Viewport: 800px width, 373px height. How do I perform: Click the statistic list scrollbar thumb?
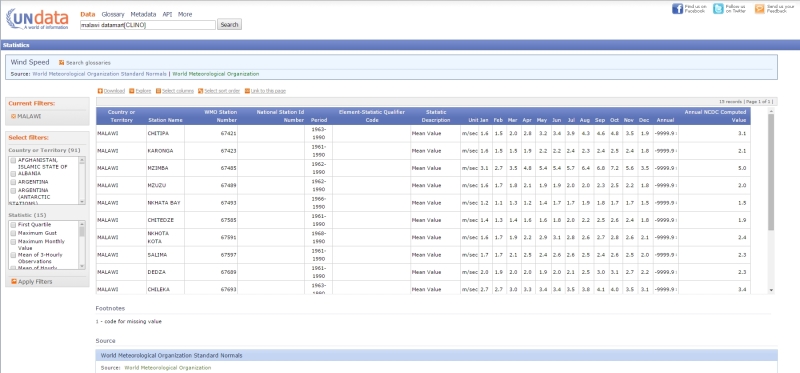82,232
